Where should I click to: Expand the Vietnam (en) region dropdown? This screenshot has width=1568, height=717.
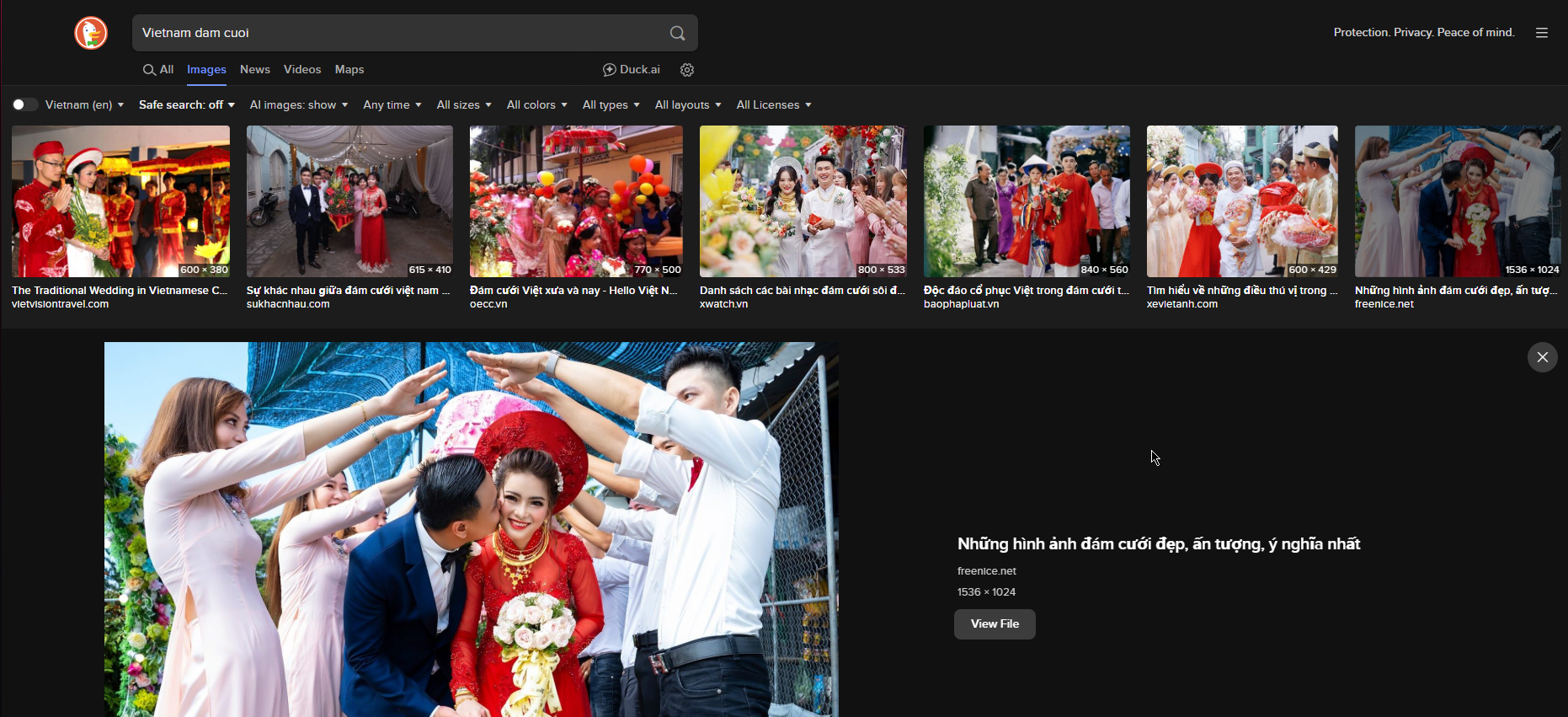point(84,104)
